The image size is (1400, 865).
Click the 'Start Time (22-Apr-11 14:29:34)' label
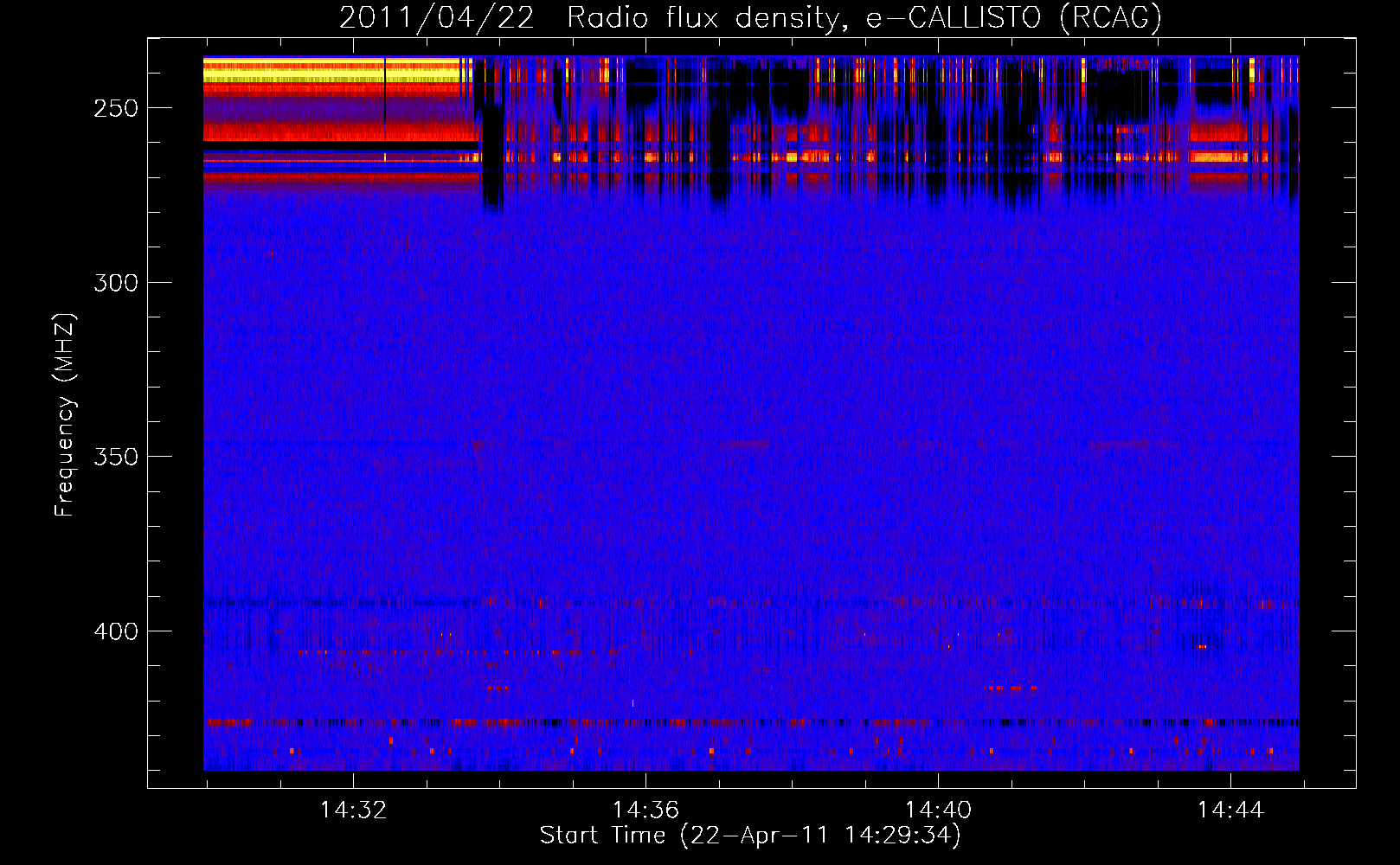tap(750, 836)
